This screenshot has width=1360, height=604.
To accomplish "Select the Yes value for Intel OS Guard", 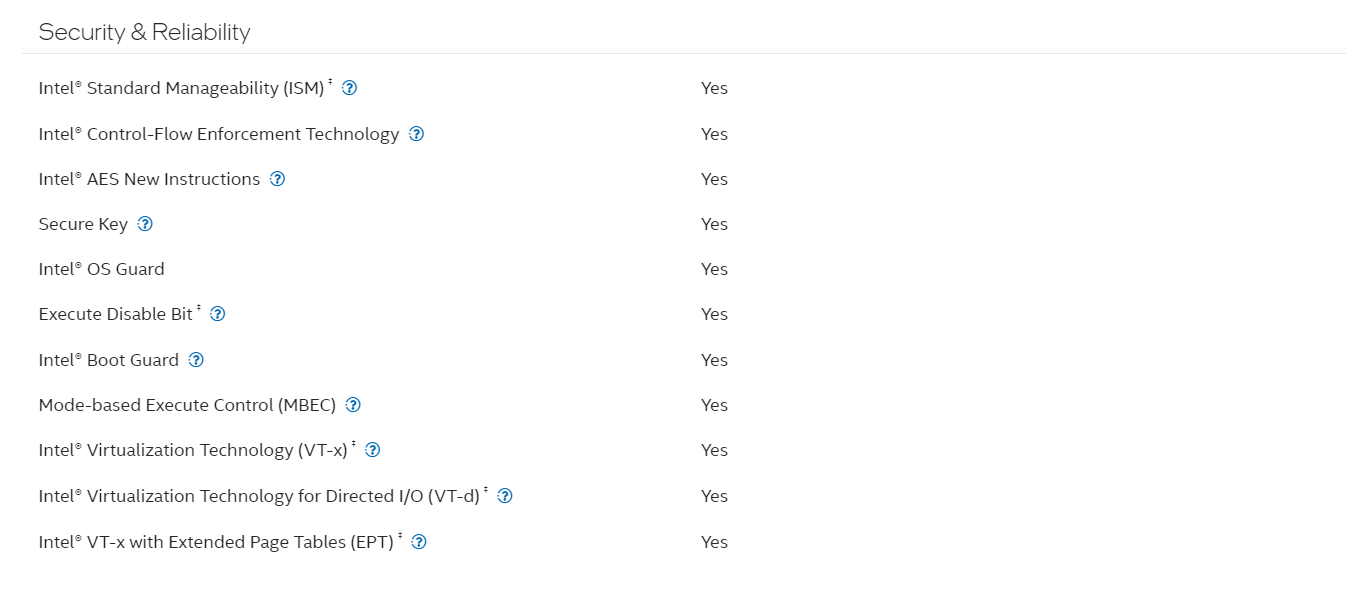I will [714, 269].
